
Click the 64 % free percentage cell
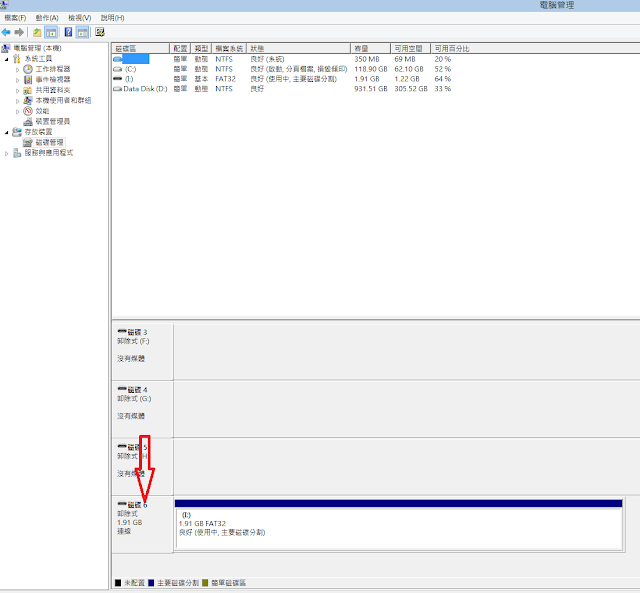click(x=442, y=79)
